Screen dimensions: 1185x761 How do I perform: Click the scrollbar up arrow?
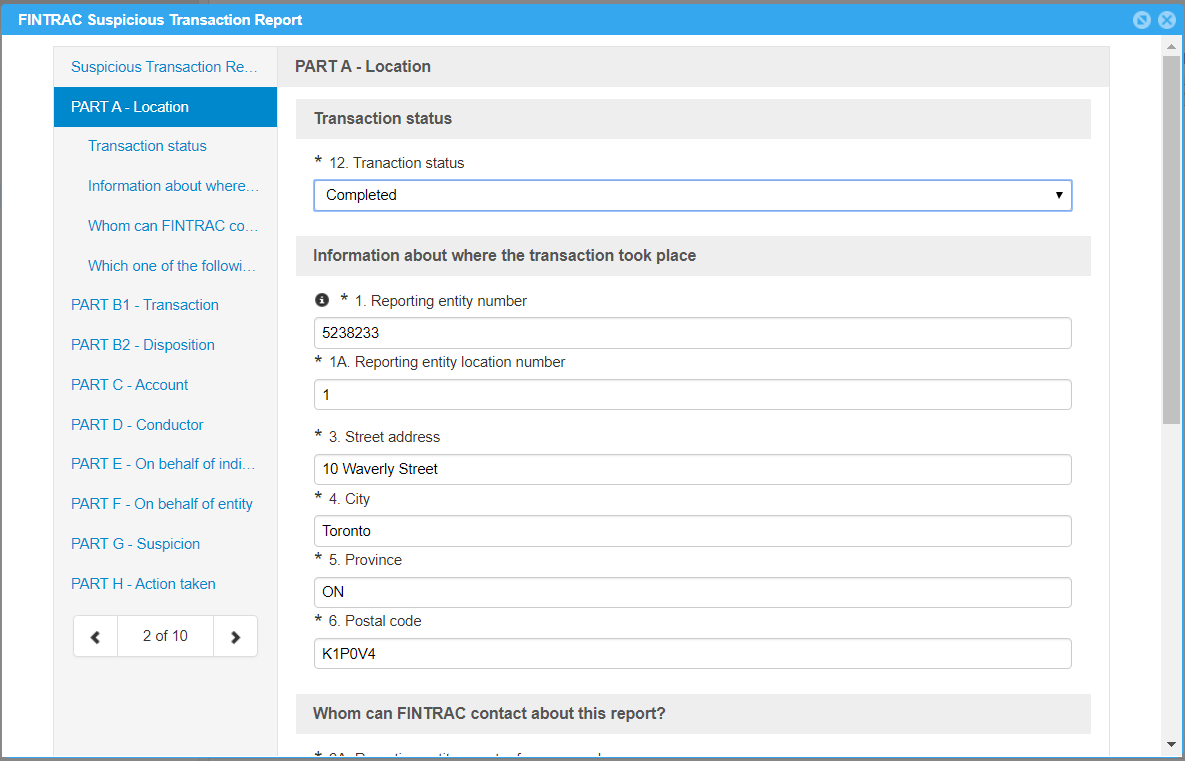point(1171,47)
